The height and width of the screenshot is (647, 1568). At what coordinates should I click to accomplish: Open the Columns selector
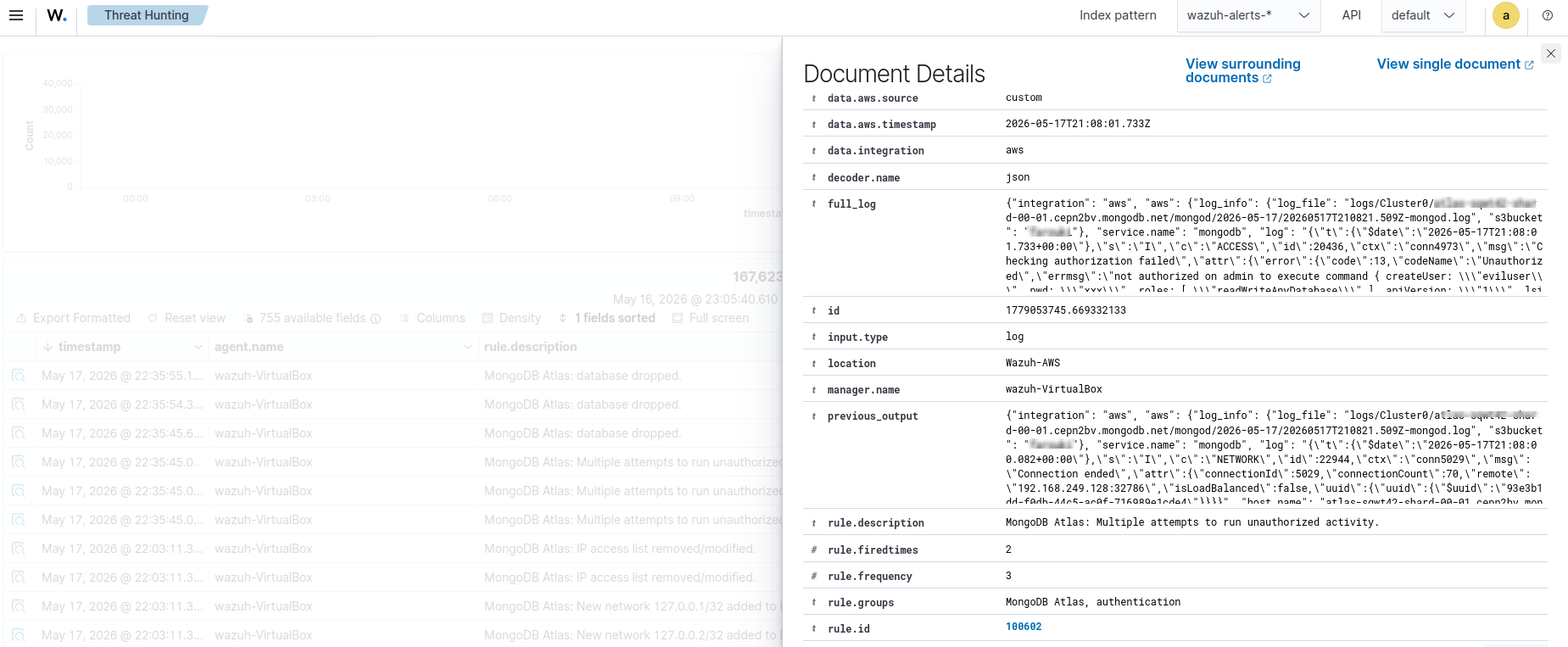pyautogui.click(x=432, y=318)
